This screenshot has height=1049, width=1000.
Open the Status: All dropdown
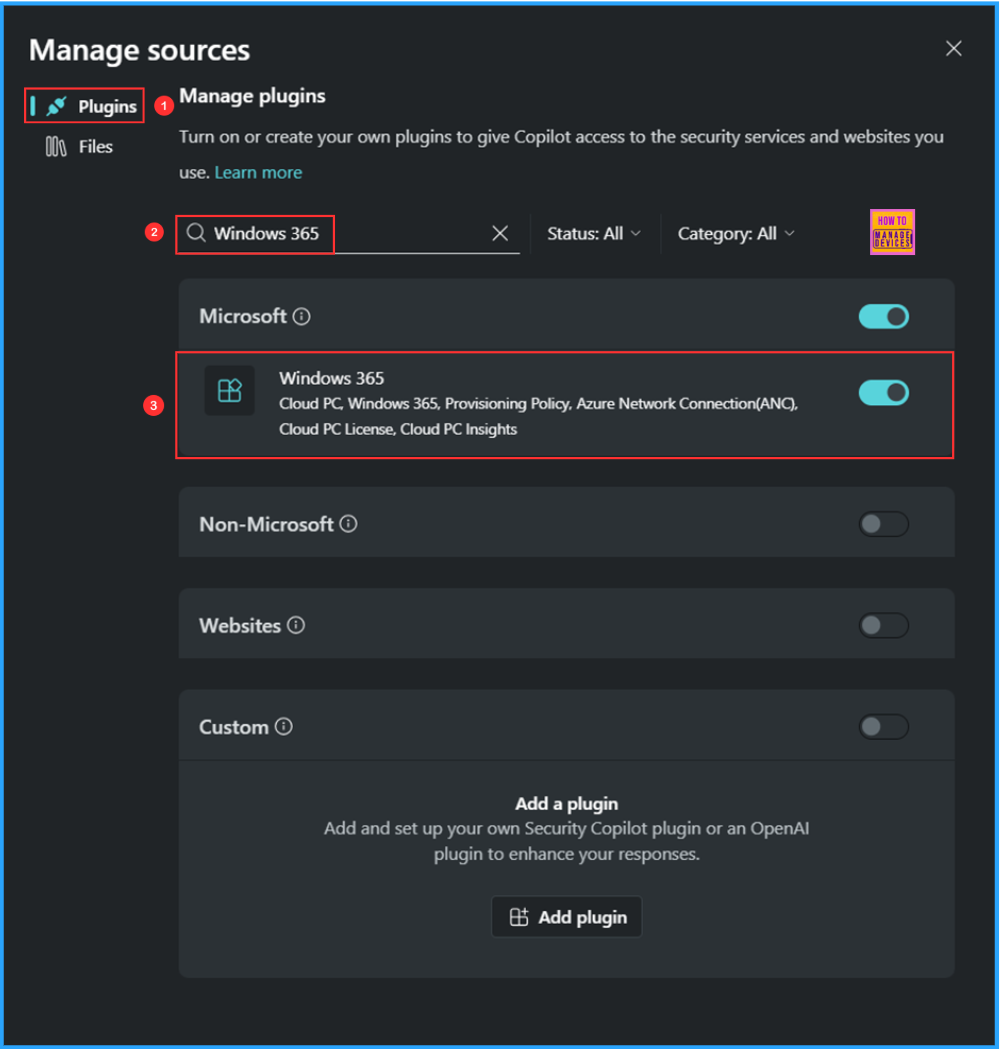point(595,233)
